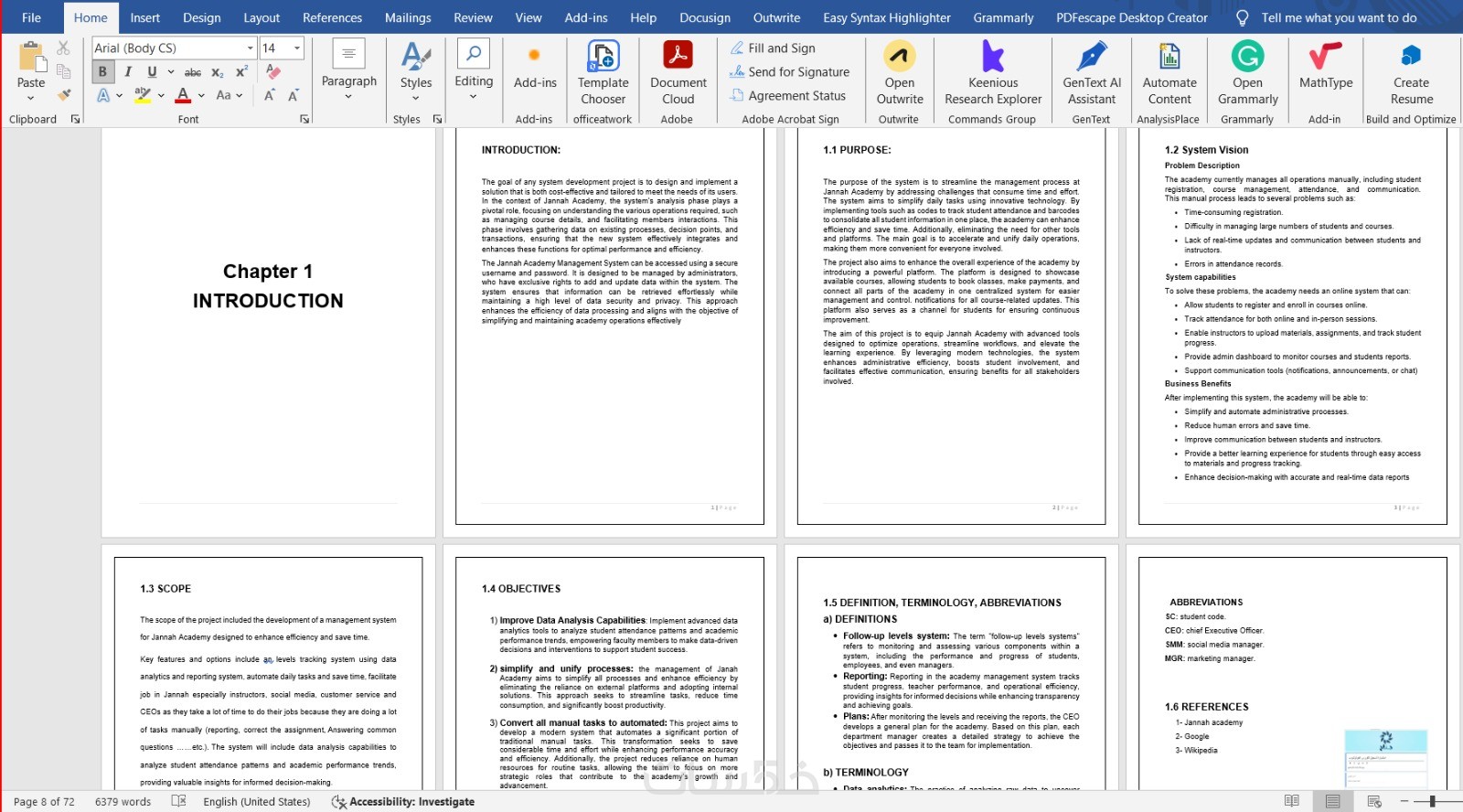Expand Paste options arrow

pos(31,98)
